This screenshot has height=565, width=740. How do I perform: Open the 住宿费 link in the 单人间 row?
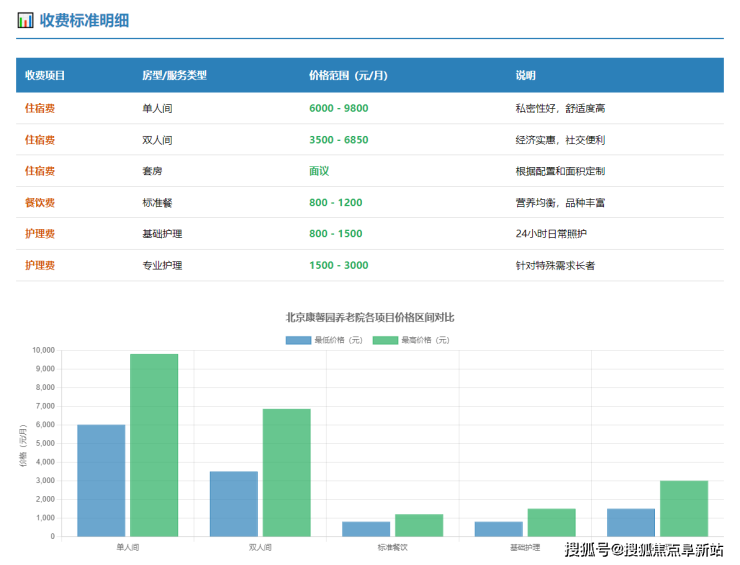pyautogui.click(x=40, y=108)
